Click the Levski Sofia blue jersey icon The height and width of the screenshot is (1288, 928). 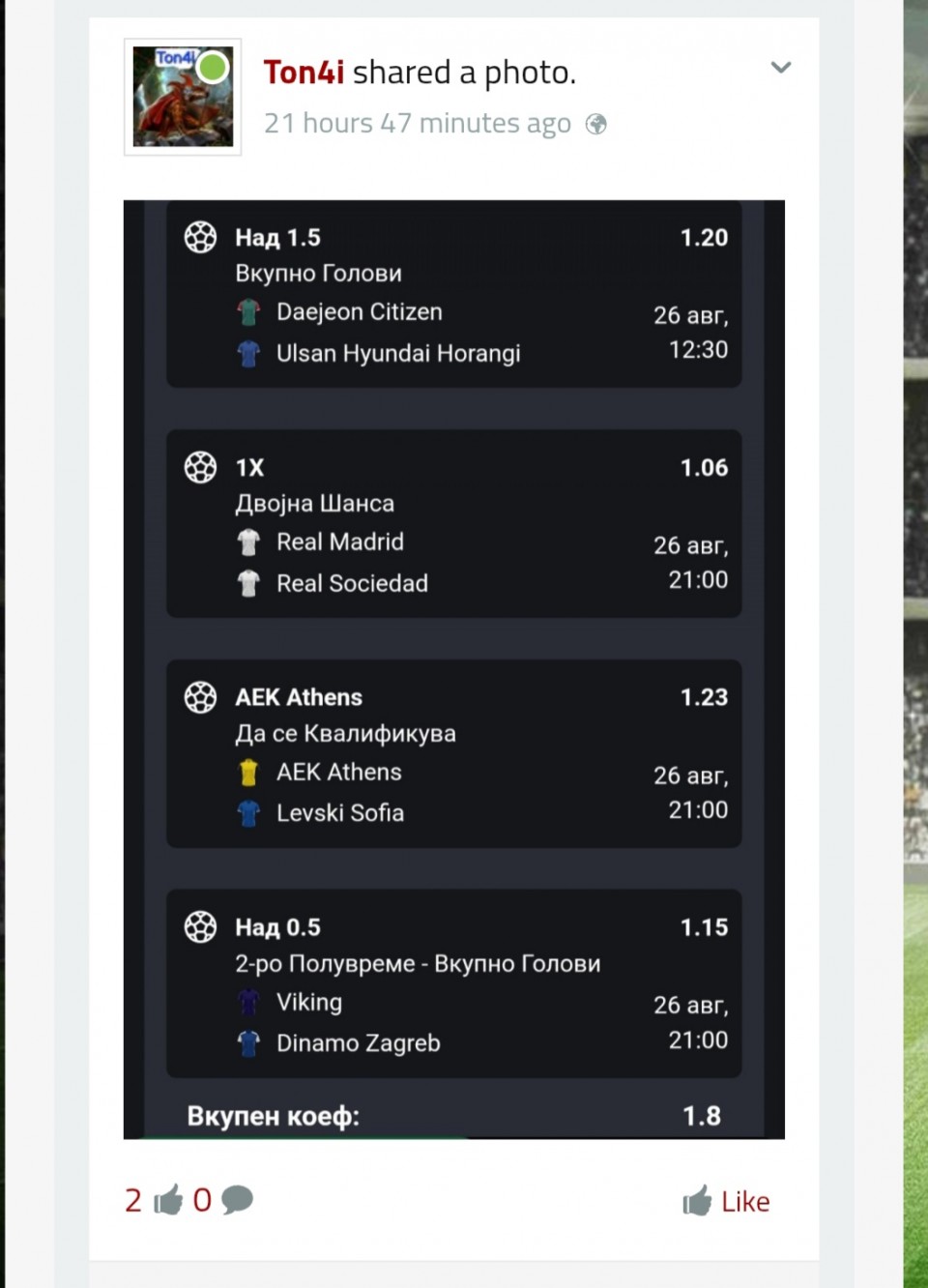pyautogui.click(x=249, y=813)
